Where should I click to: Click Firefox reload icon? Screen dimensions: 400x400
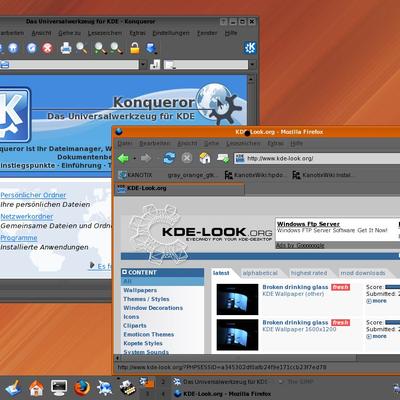pos(169,158)
